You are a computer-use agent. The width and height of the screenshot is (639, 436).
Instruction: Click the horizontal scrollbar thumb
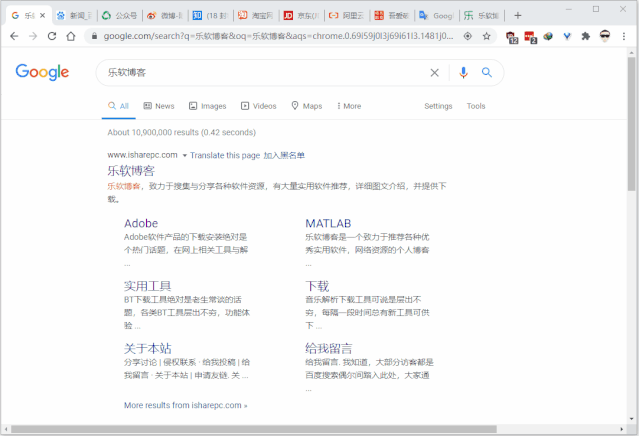253,429
